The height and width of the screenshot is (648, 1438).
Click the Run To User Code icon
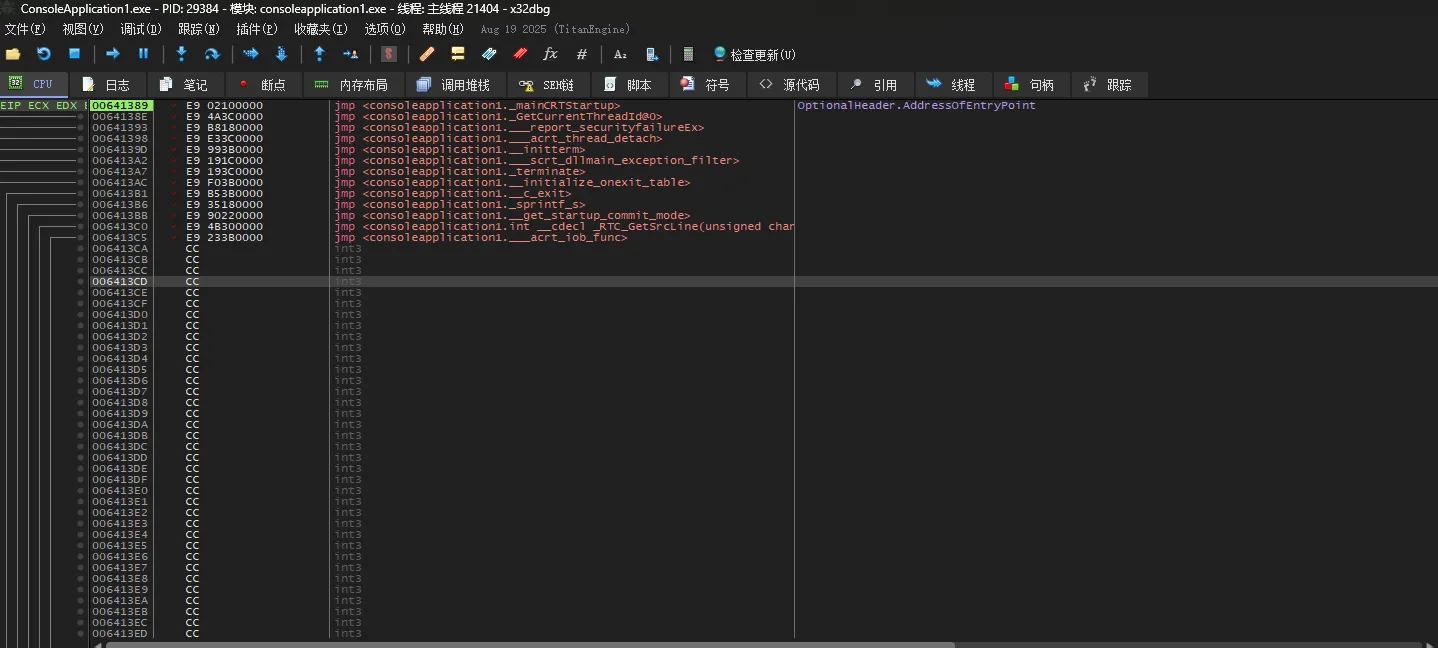(350, 54)
